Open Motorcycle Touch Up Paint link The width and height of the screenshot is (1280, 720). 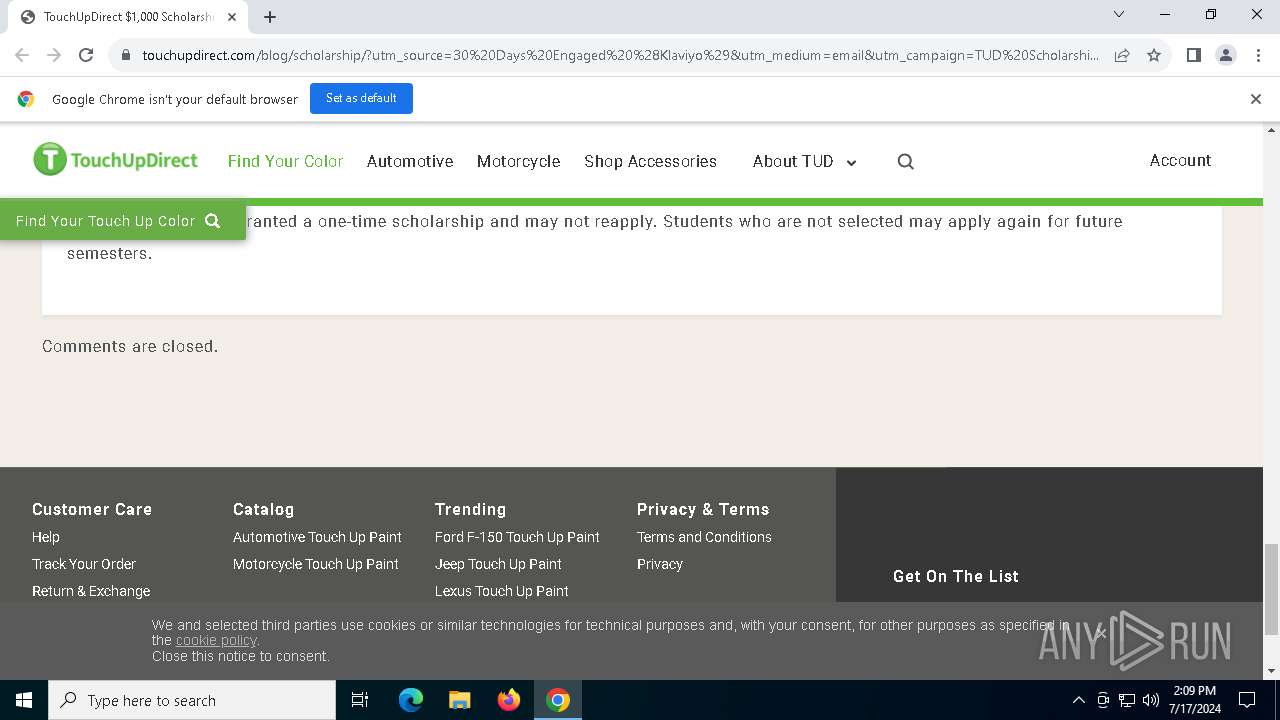[316, 564]
